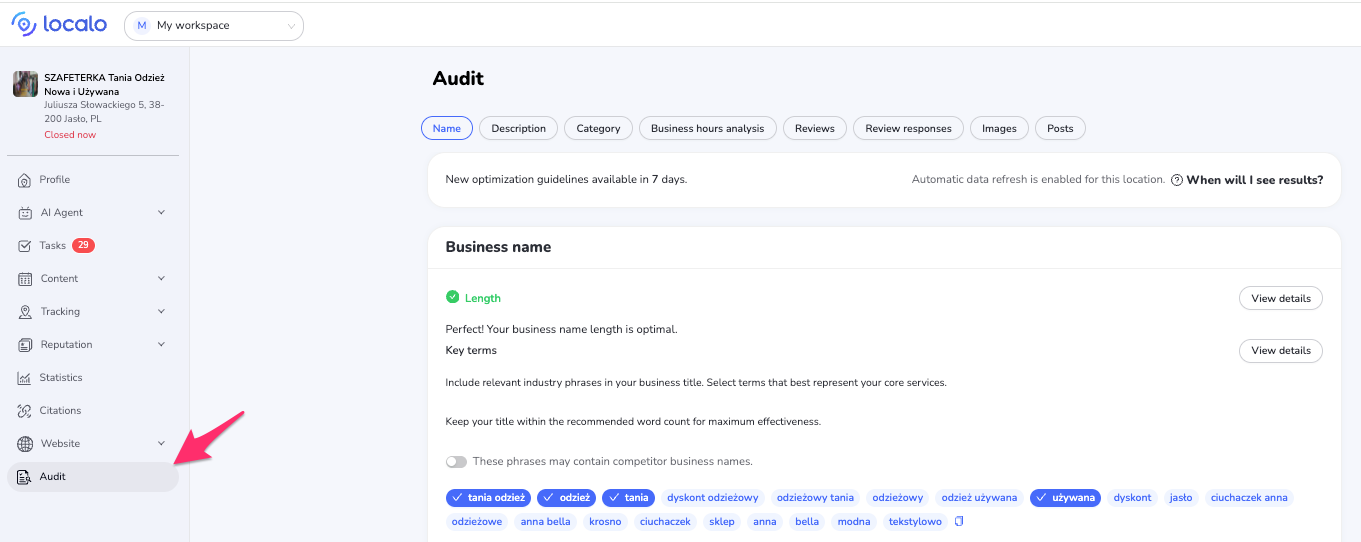Image resolution: width=1361 pixels, height=542 pixels.
Task: Click the Reputation icon in sidebar
Action: pyautogui.click(x=25, y=345)
